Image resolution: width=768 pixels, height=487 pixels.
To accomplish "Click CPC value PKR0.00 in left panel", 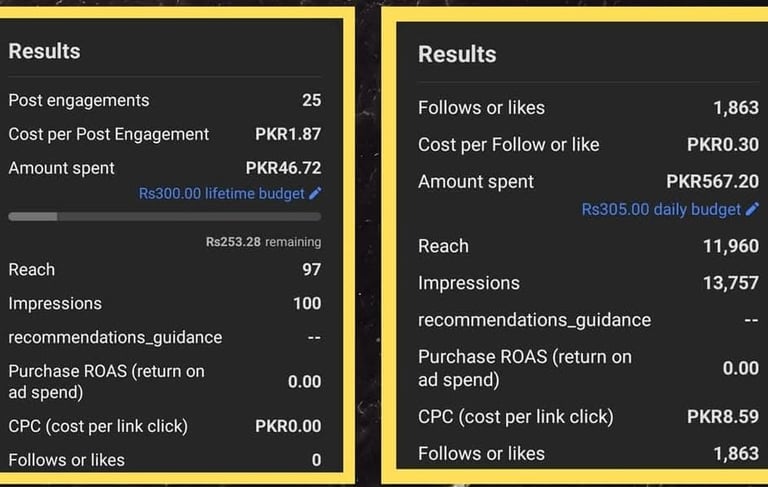I will 288,426.
